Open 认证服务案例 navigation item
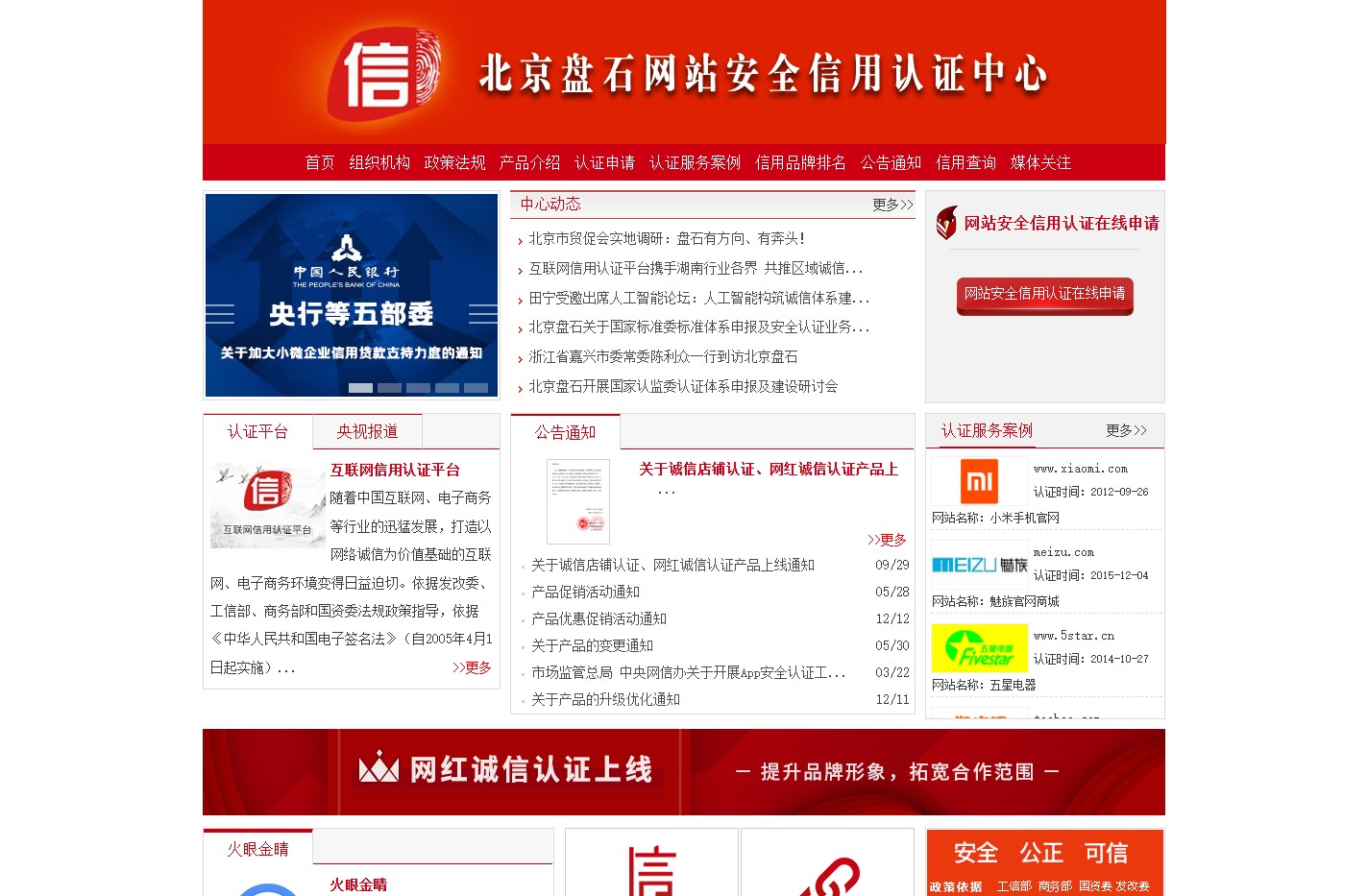Viewport: 1368px width, 896px height. point(695,162)
